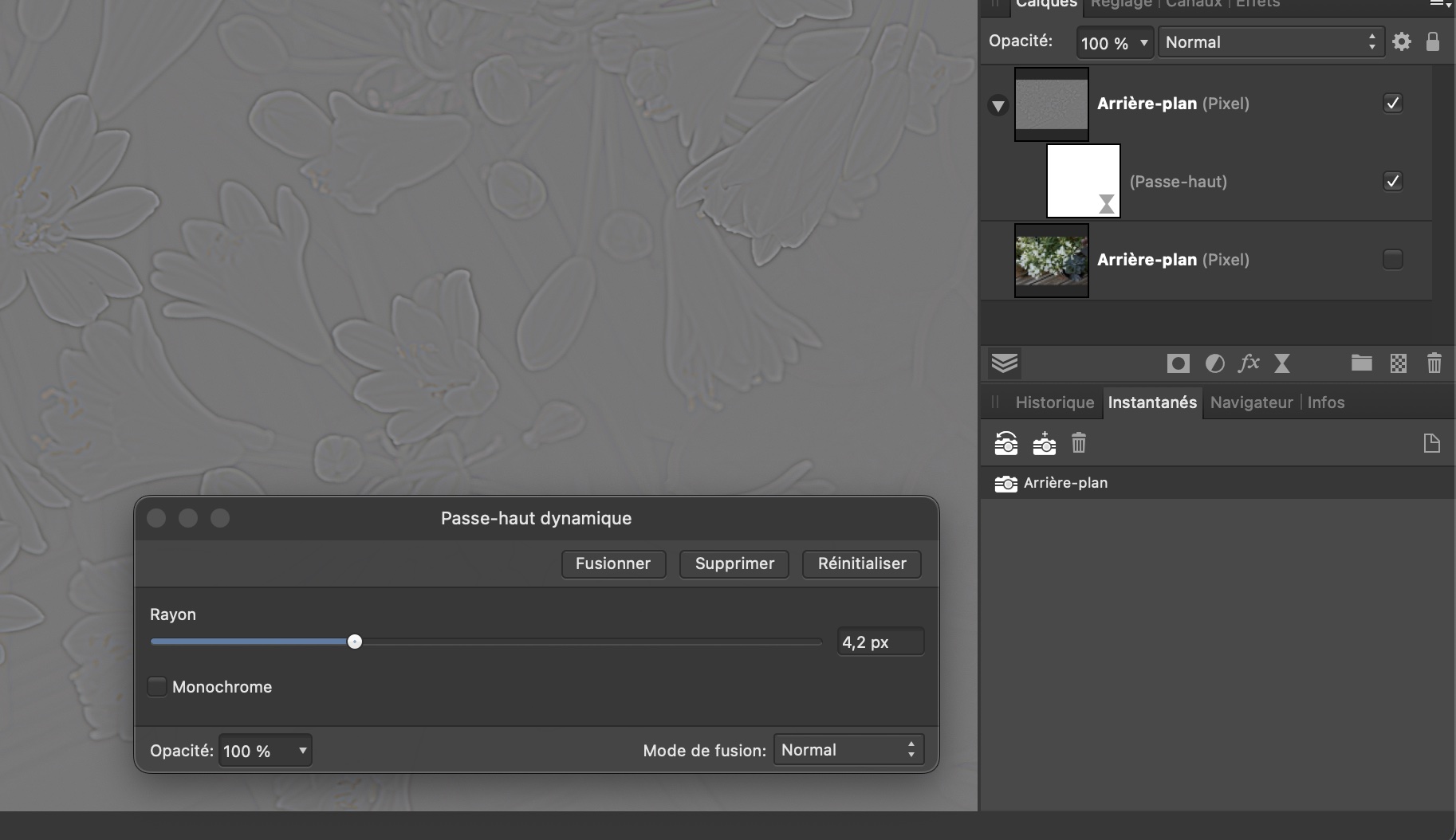The width and height of the screenshot is (1456, 840).
Task: Switch to the Infos tab
Action: tap(1325, 402)
